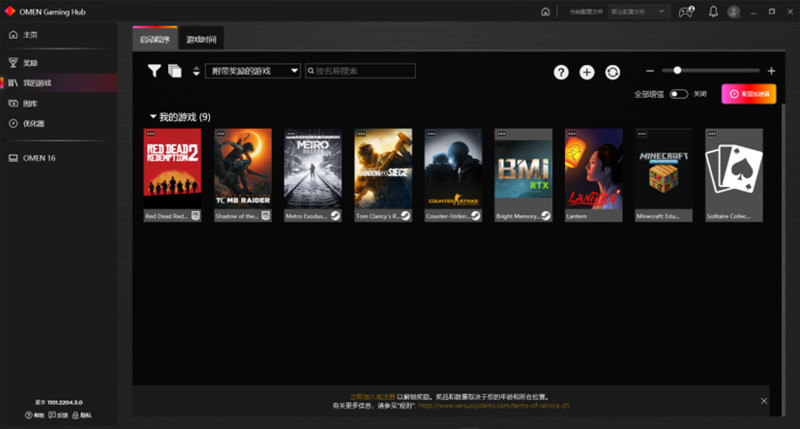The height and width of the screenshot is (429, 800).
Task: Open the filter funnel icon
Action: [x=154, y=71]
